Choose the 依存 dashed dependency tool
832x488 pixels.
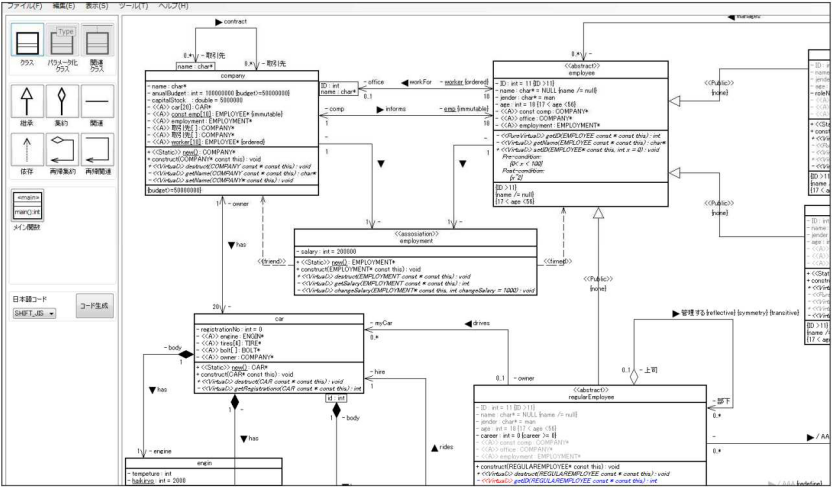(x=27, y=150)
